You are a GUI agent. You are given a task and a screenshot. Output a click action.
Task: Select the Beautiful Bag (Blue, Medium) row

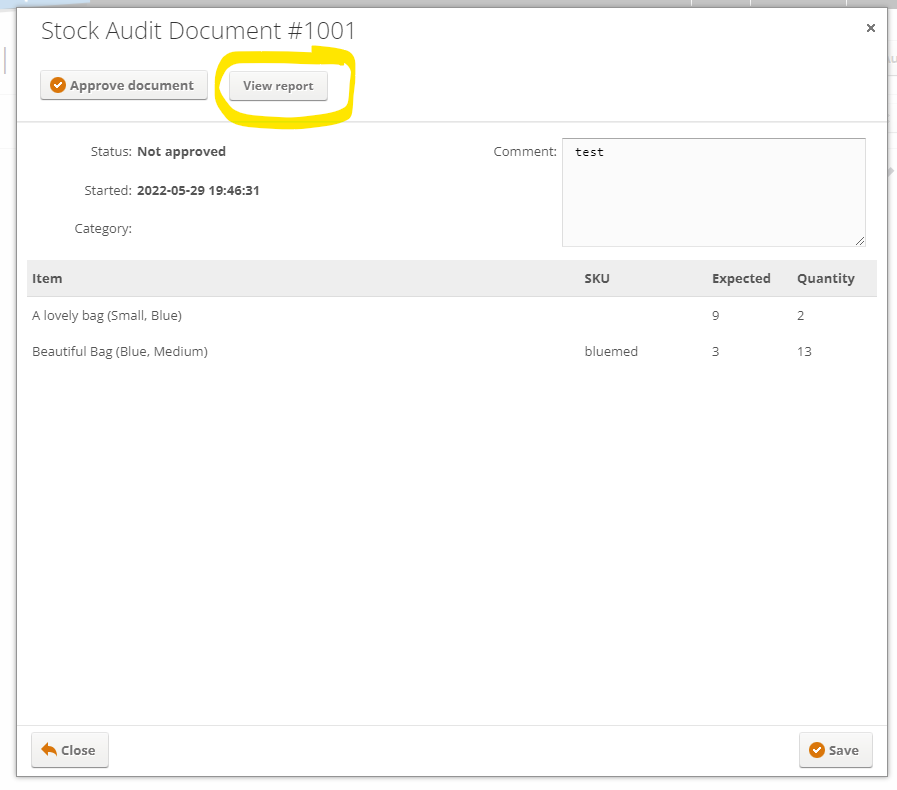tap(451, 351)
